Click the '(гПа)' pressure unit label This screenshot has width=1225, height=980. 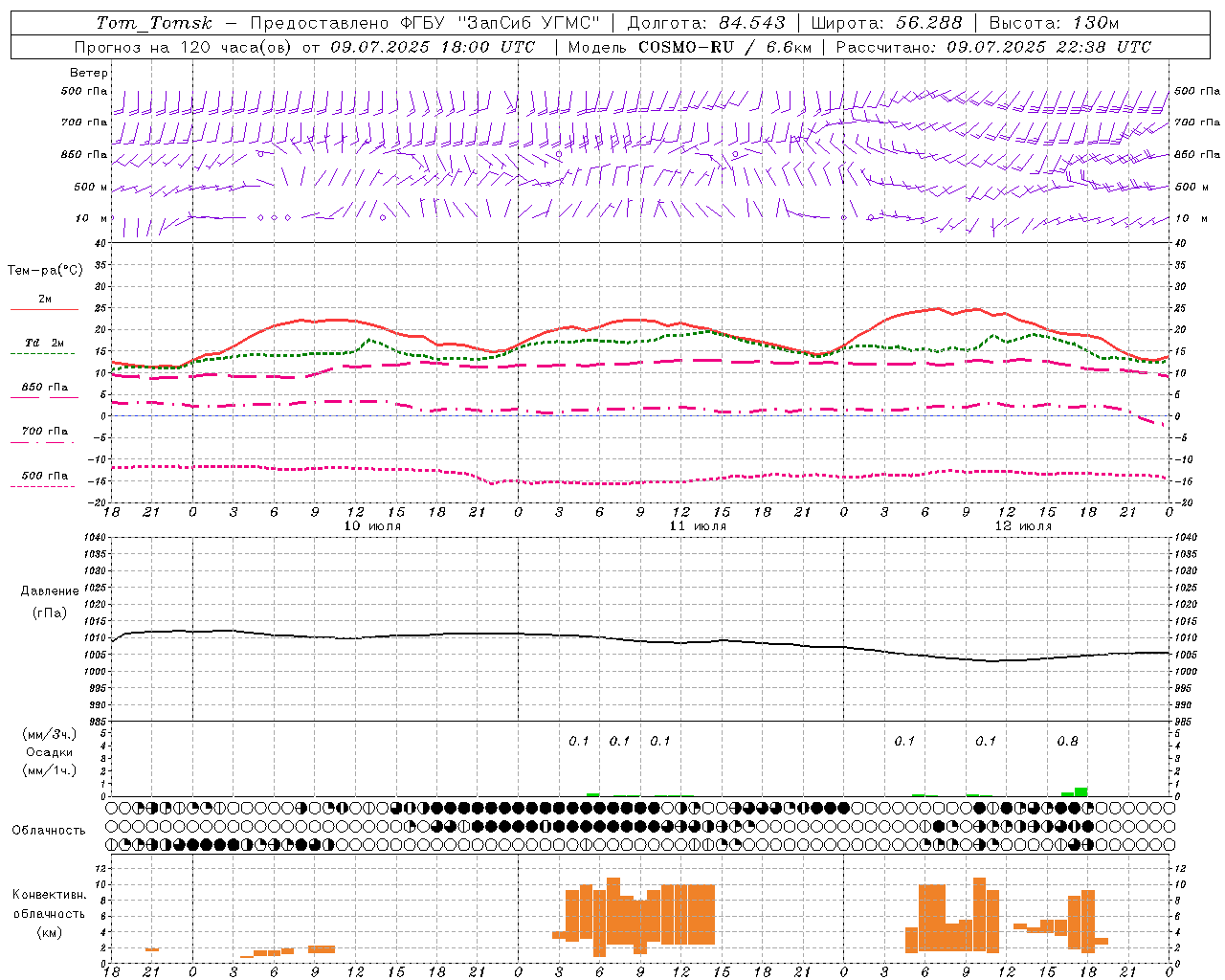[49, 612]
